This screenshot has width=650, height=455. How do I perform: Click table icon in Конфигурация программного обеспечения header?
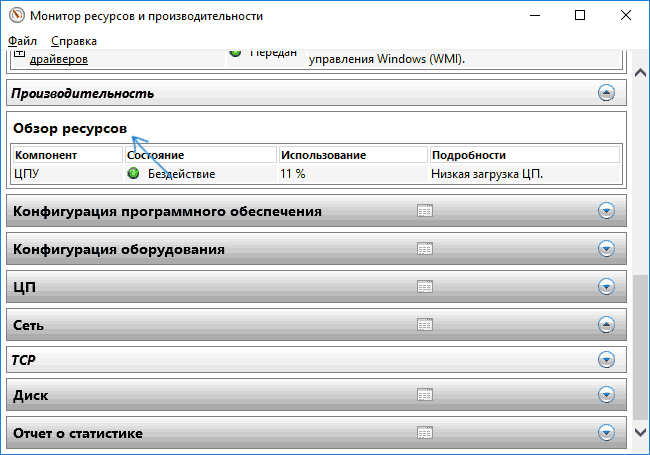pos(425,211)
